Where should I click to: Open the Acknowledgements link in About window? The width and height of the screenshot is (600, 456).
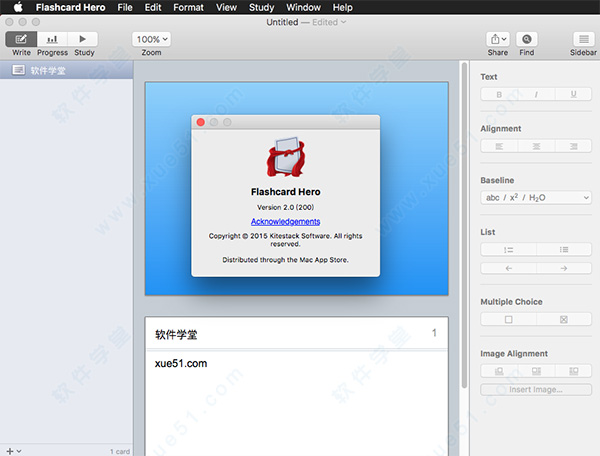[285, 221]
